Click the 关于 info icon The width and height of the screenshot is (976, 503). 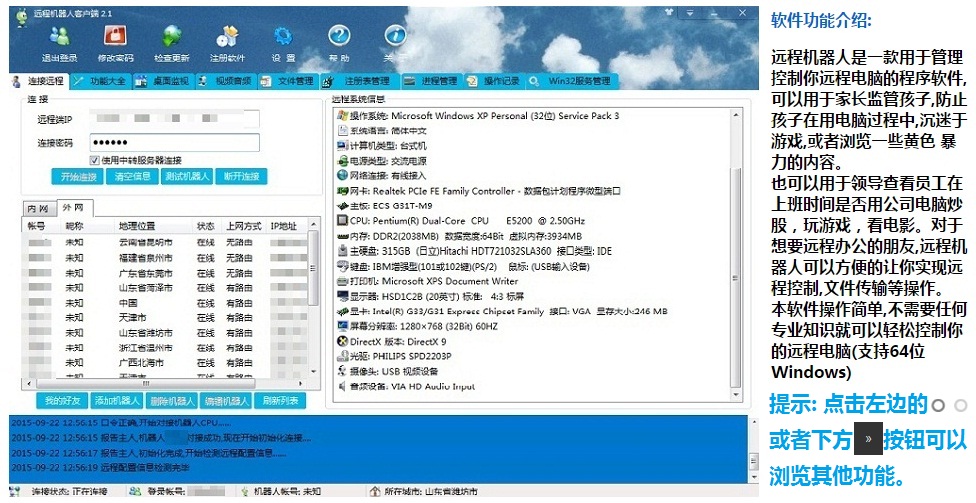pyautogui.click(x=395, y=35)
